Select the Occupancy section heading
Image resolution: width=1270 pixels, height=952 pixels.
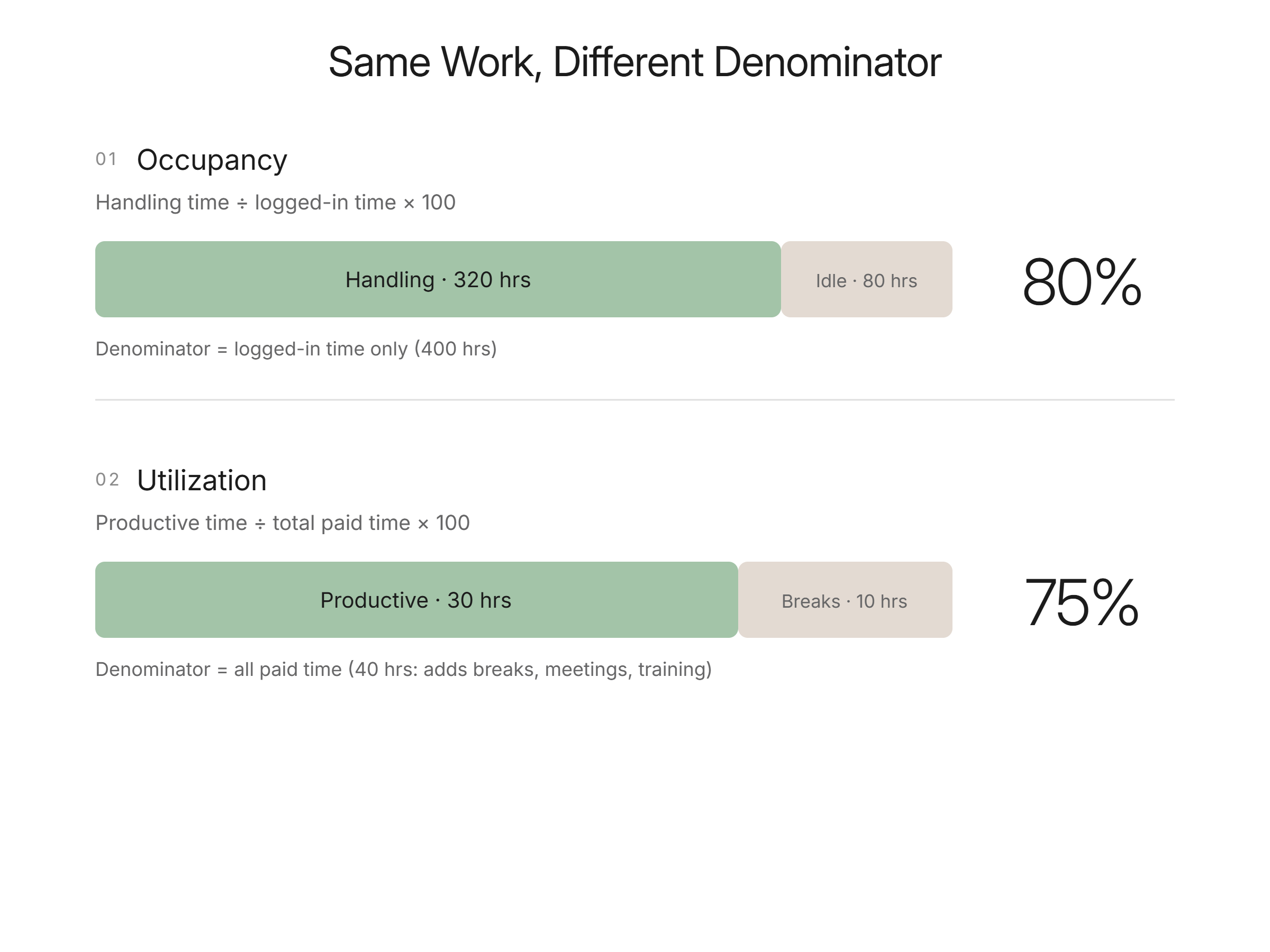click(212, 160)
